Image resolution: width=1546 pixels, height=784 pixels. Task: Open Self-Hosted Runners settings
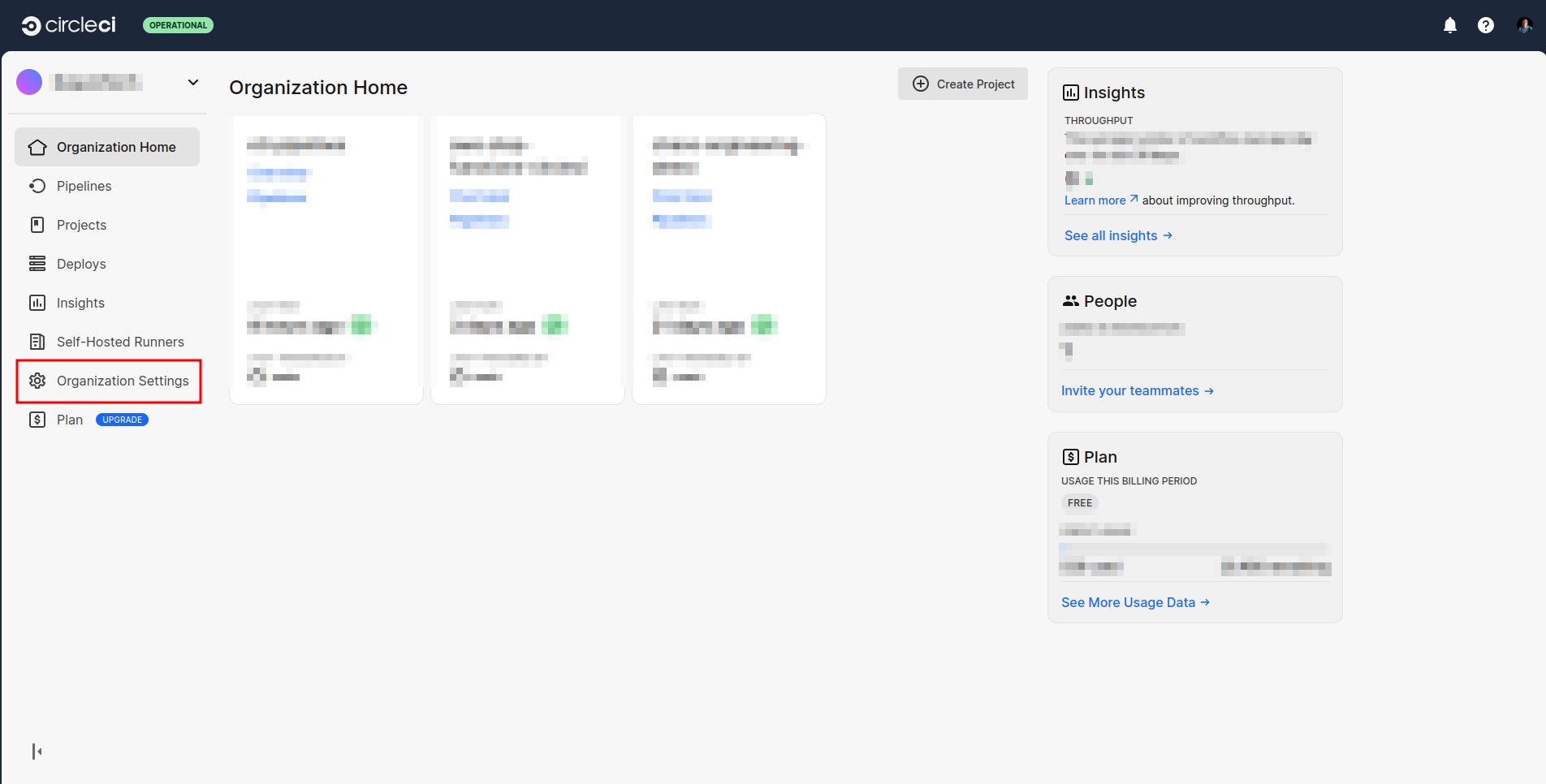(119, 342)
